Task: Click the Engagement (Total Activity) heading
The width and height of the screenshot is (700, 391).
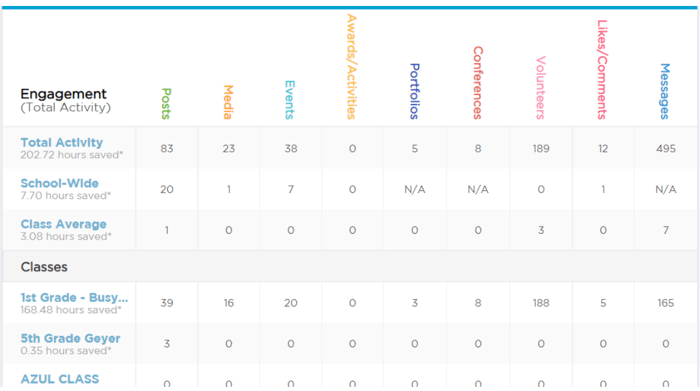Action: (65, 100)
